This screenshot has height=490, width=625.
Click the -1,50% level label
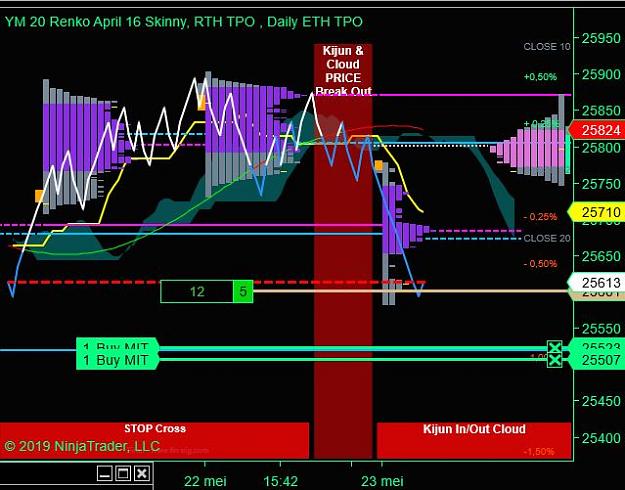point(539,451)
